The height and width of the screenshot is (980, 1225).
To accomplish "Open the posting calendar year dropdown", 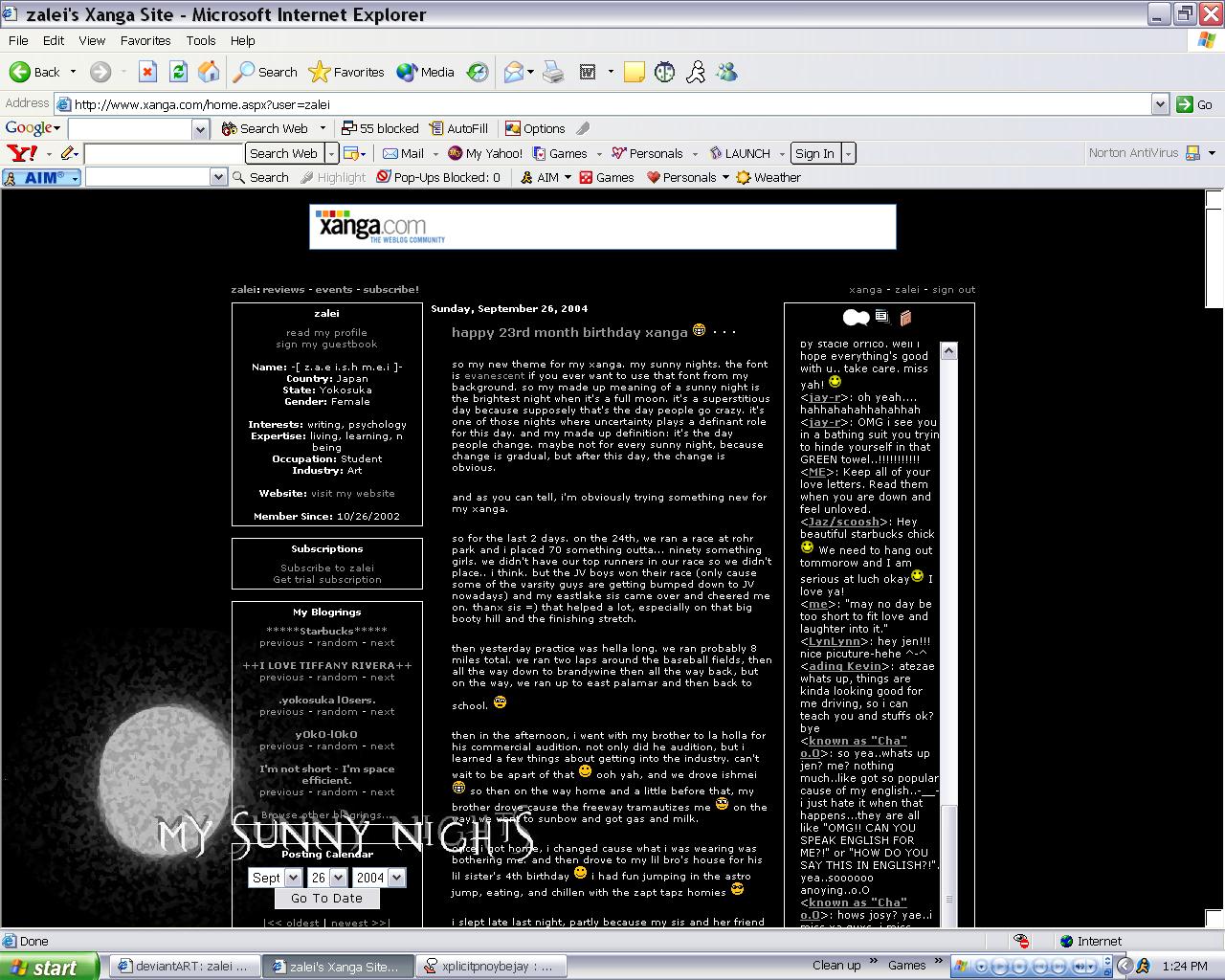I will tap(396, 878).
